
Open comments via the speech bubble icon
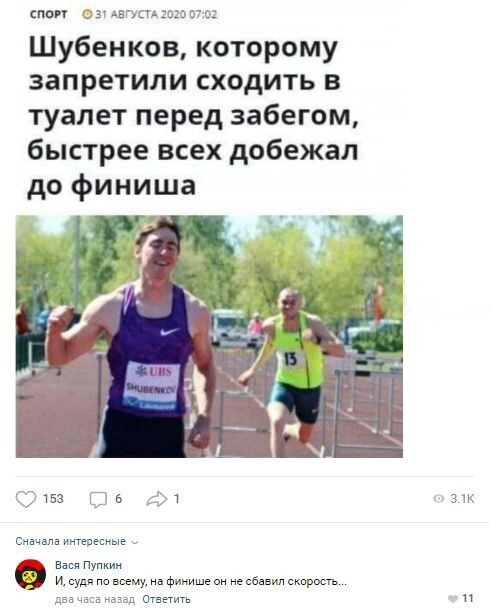coord(98,499)
